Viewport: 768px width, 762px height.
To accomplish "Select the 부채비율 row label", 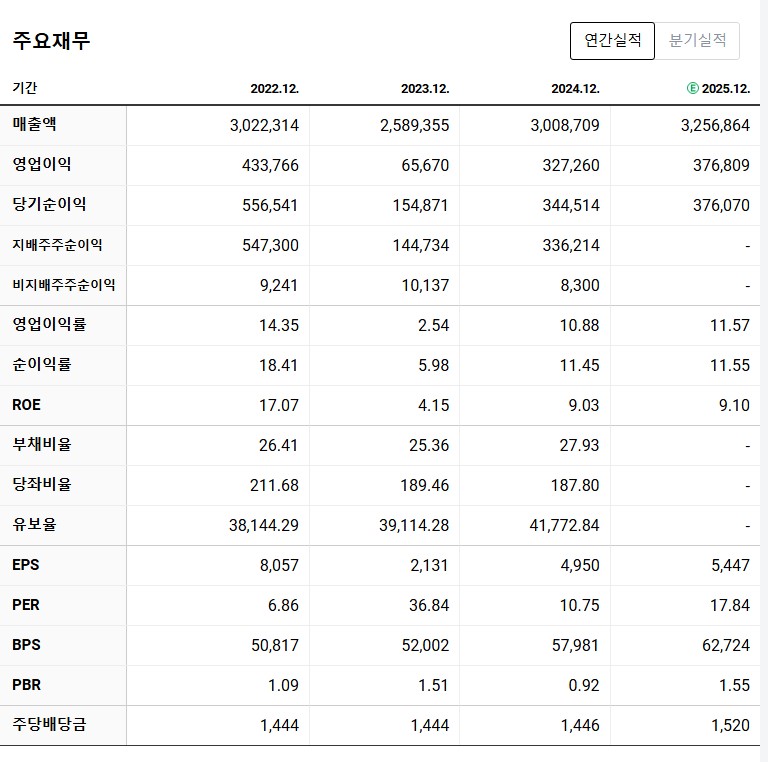I will 42,445.
